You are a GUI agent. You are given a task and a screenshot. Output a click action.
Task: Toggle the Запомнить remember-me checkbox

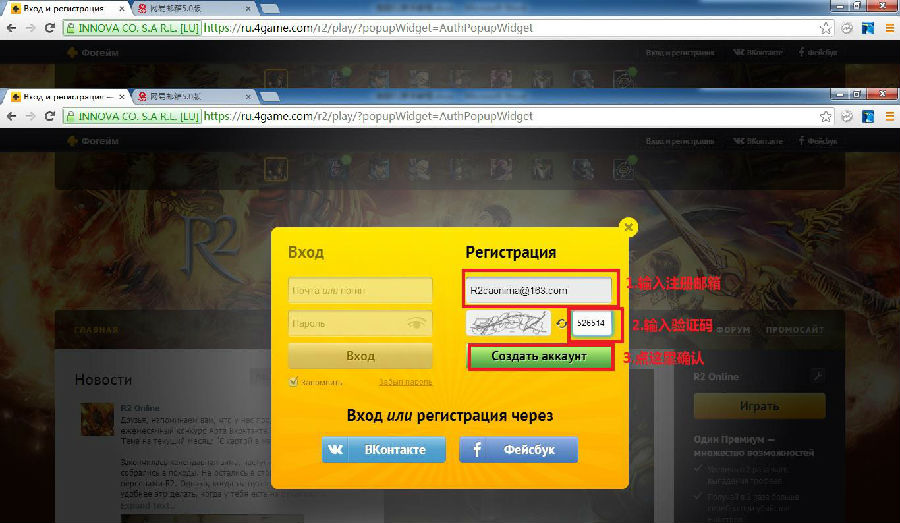294,381
